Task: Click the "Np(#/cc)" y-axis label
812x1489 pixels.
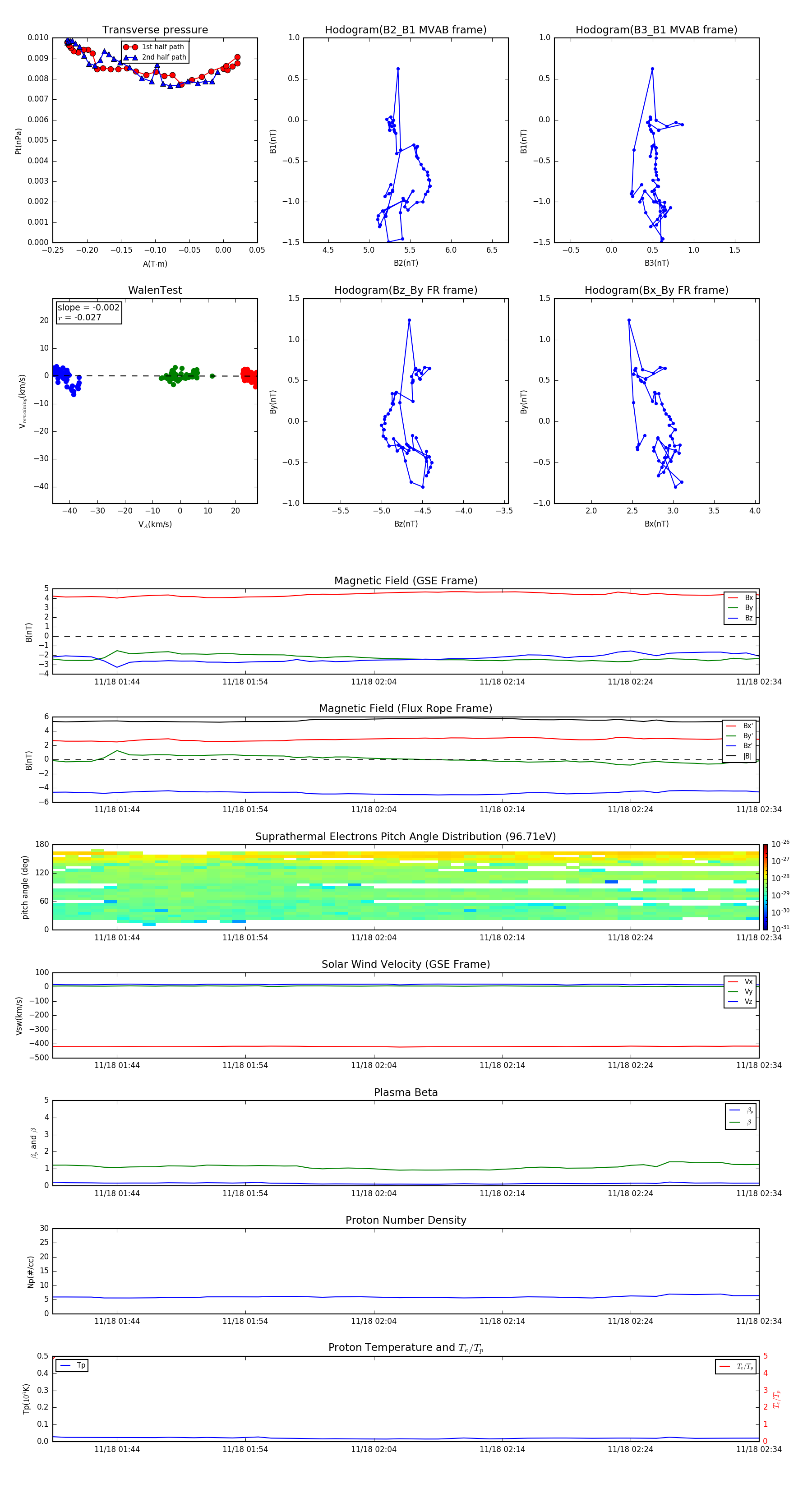Action: pyautogui.click(x=31, y=1271)
